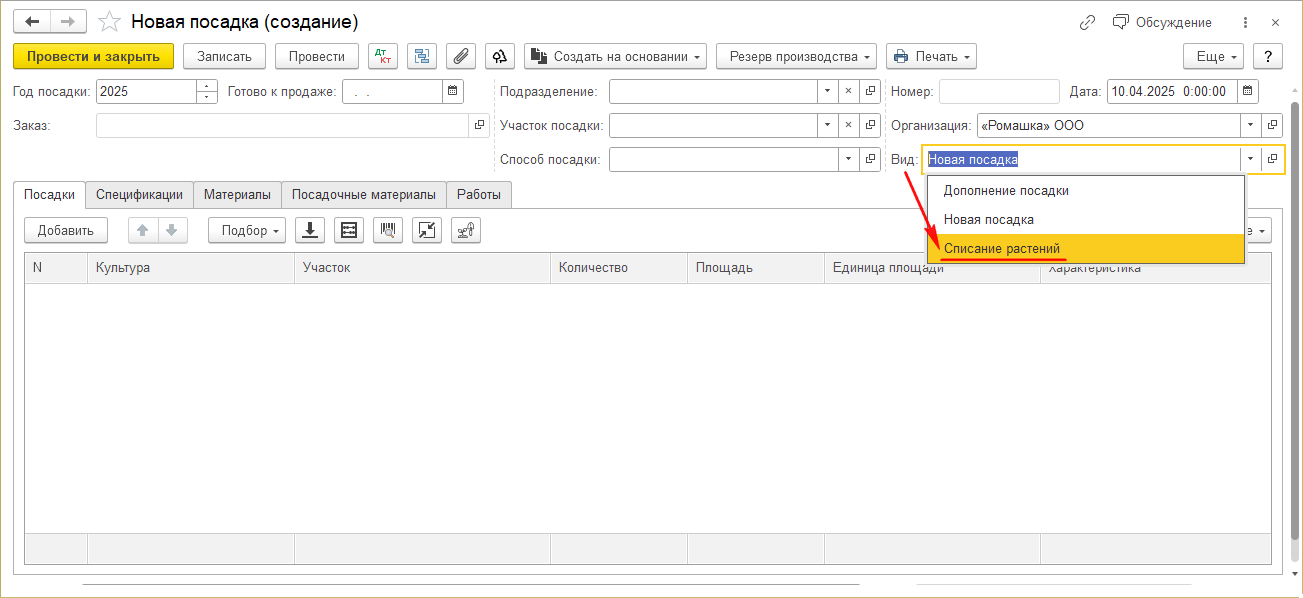Open Вид field linked record icon
This screenshot has height=598, width=1303.
(x=1272, y=159)
